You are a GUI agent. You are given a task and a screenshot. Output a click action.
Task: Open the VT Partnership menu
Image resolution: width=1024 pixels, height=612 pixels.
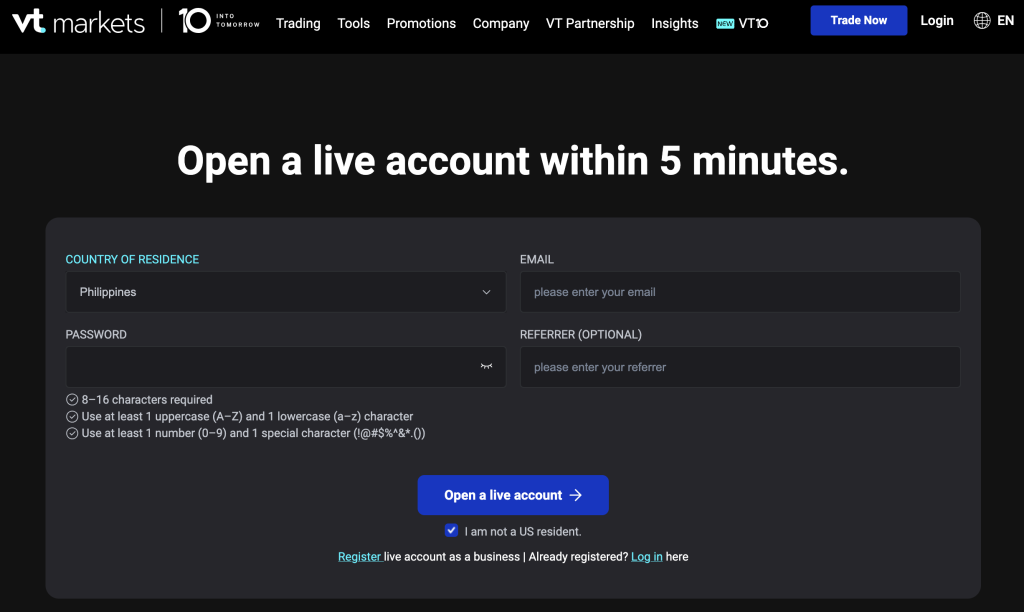(x=590, y=23)
